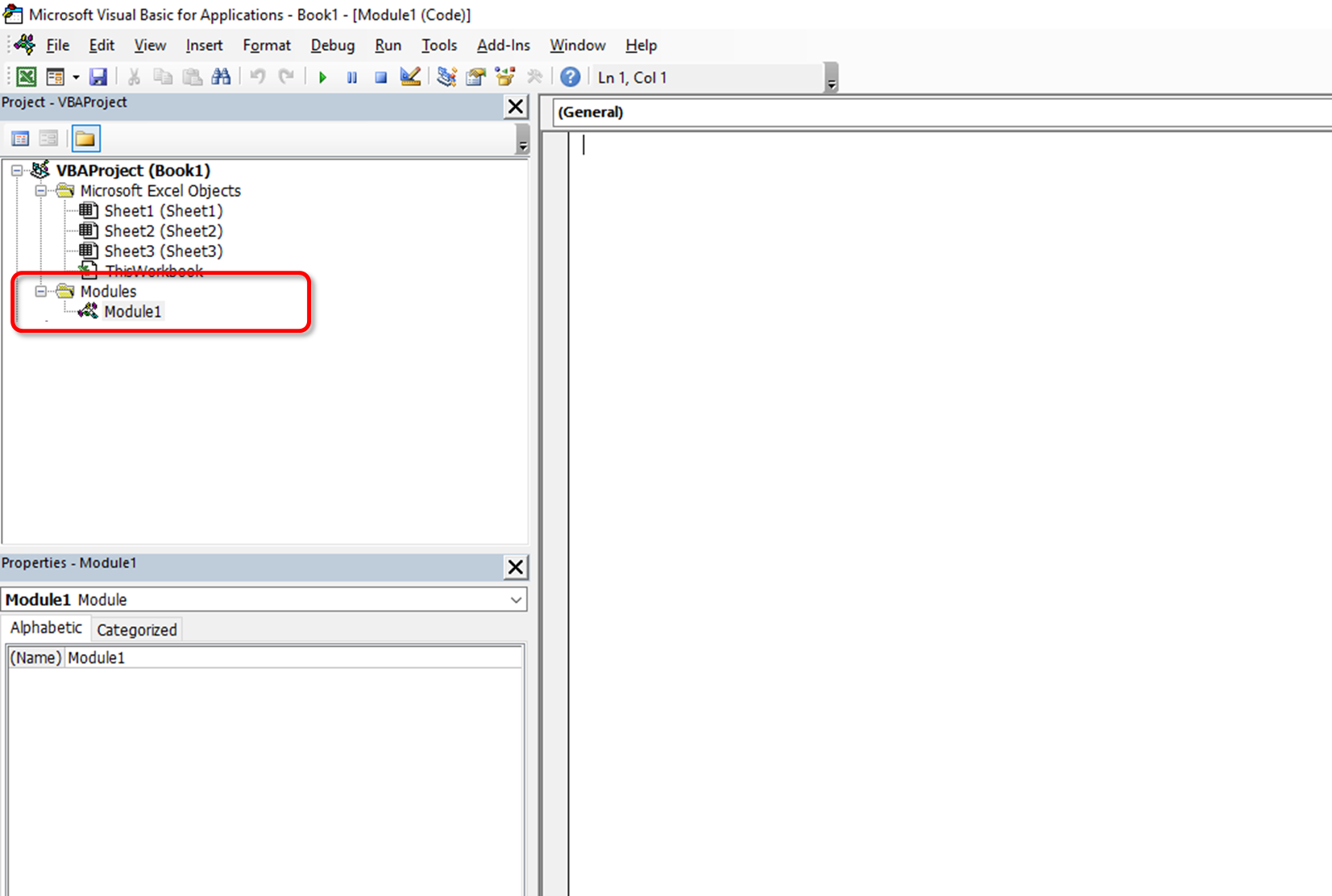Click the Copy icon in toolbar

click(x=163, y=77)
